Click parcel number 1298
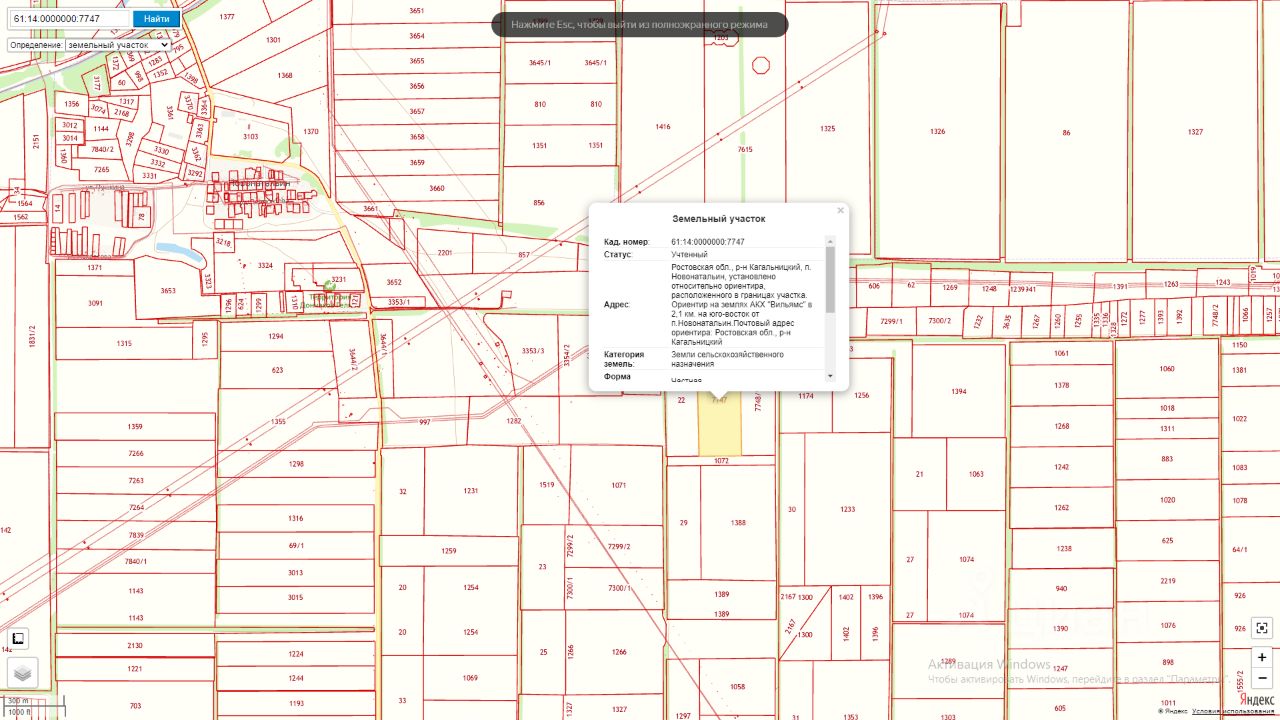The image size is (1280, 720). click(x=296, y=464)
